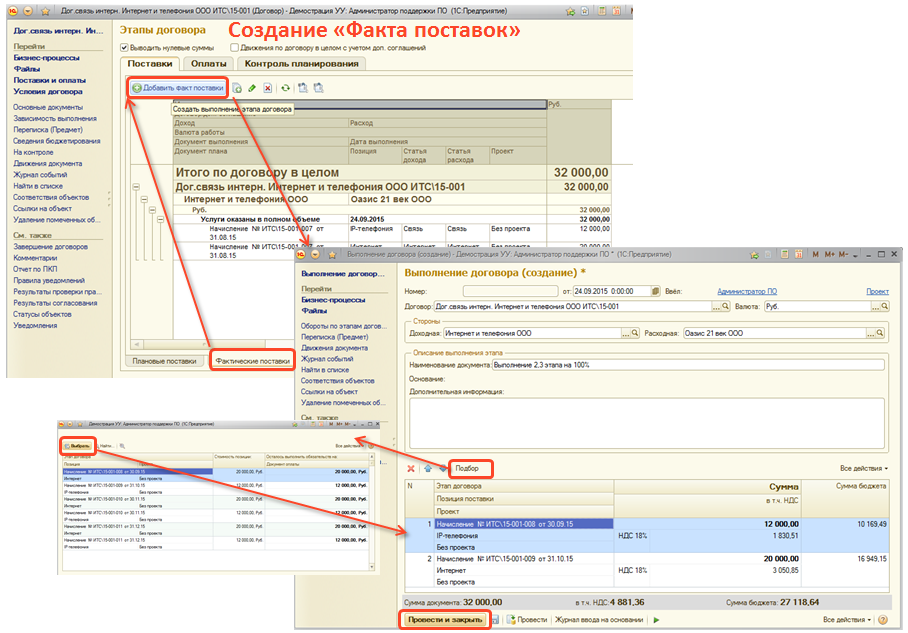
Task: Delete row with red X above stages table
Action: point(411,468)
